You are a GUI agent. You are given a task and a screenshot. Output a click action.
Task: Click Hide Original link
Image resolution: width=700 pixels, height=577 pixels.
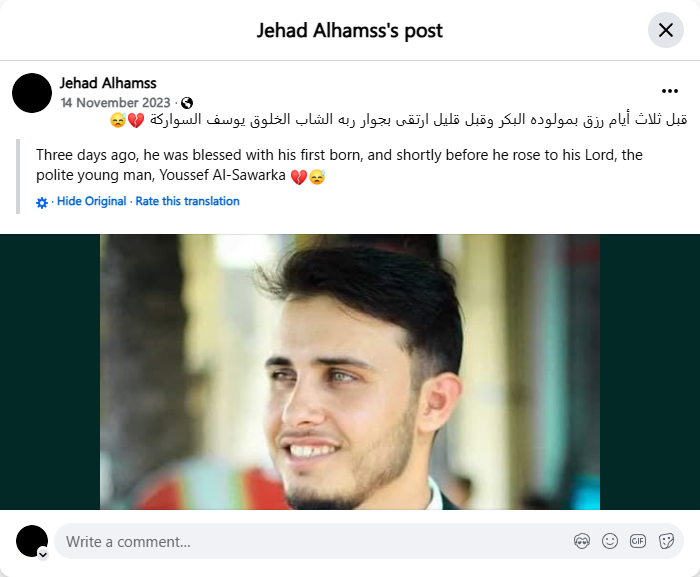92,201
